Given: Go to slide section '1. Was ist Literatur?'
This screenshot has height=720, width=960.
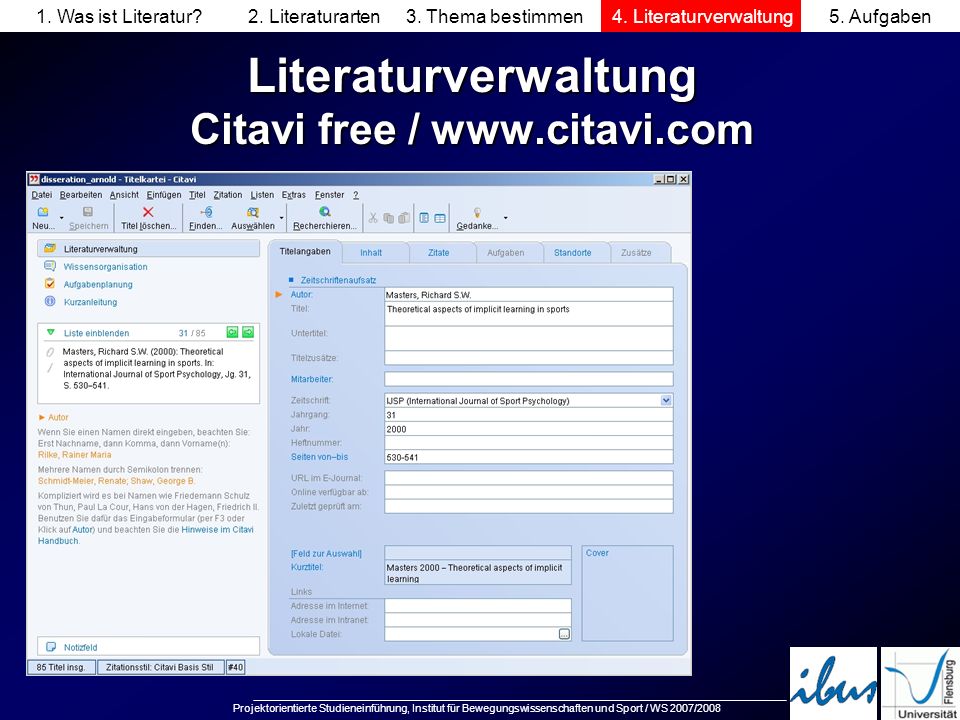Looking at the screenshot, I should (119, 17).
